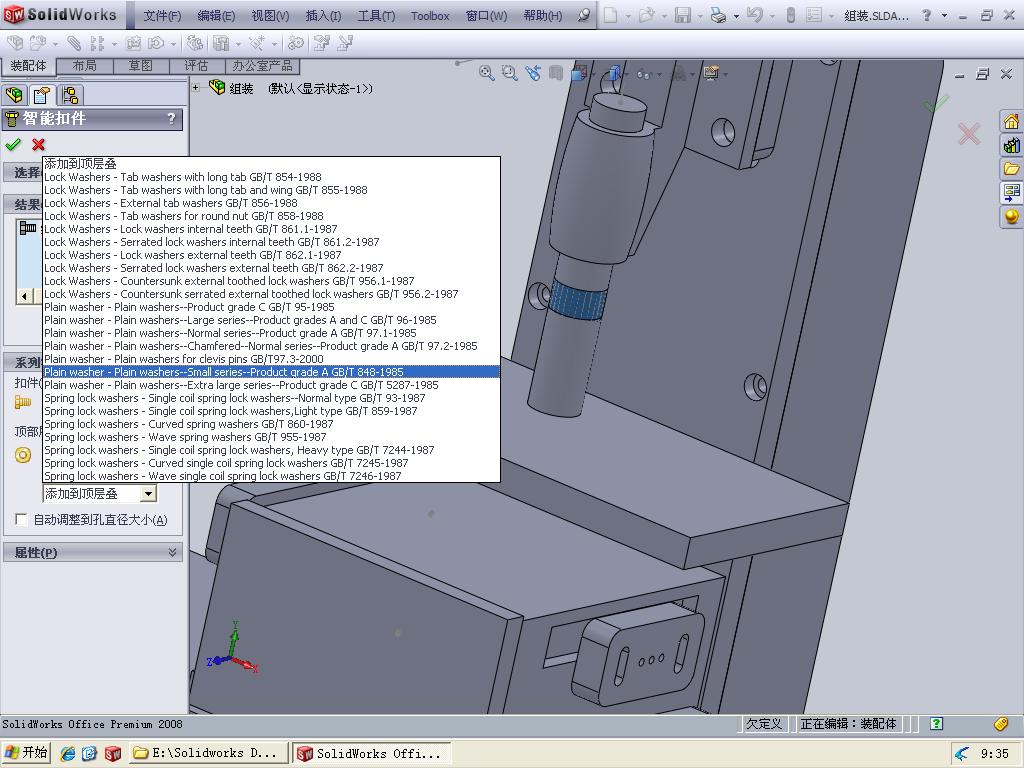1024x768 pixels.
Task: Click the Mate paperclip icon
Action: pos(74,43)
